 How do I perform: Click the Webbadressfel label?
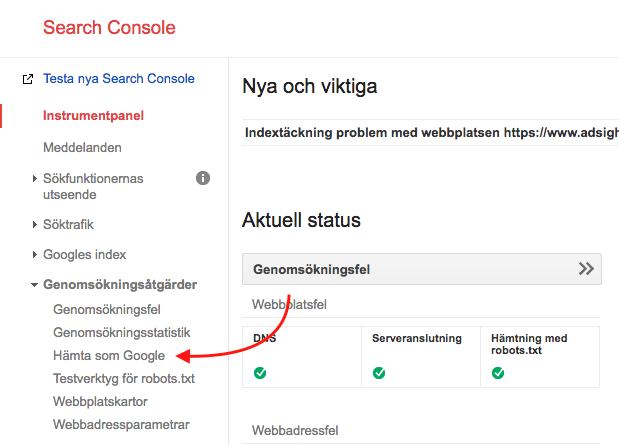295,430
